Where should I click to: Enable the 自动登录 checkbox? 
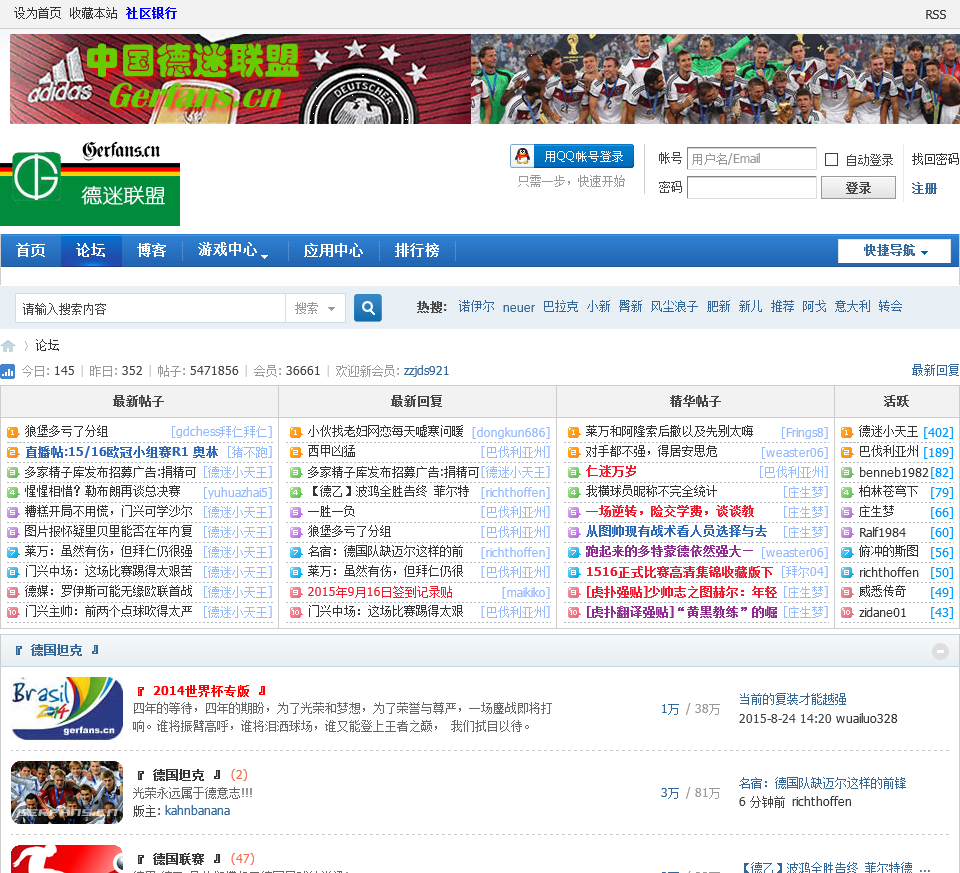click(831, 160)
